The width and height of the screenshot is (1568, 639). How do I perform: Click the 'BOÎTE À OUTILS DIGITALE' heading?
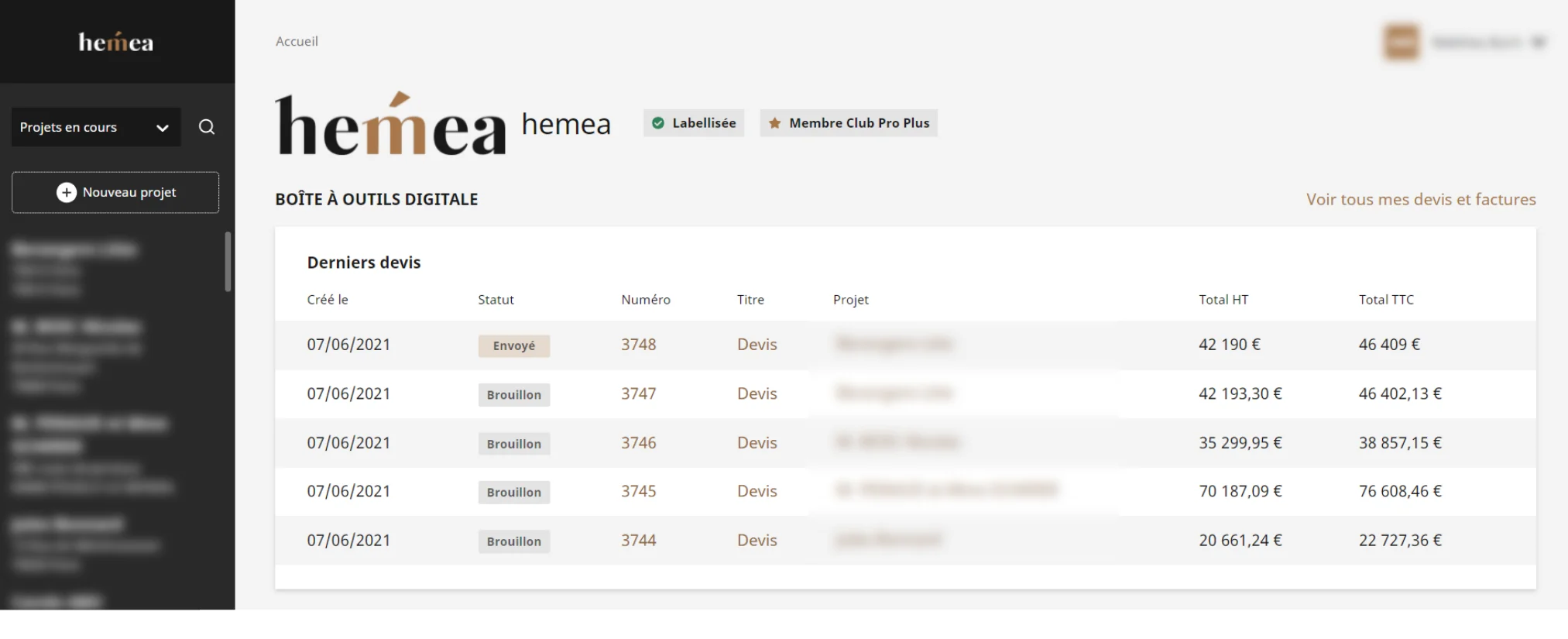[376, 199]
